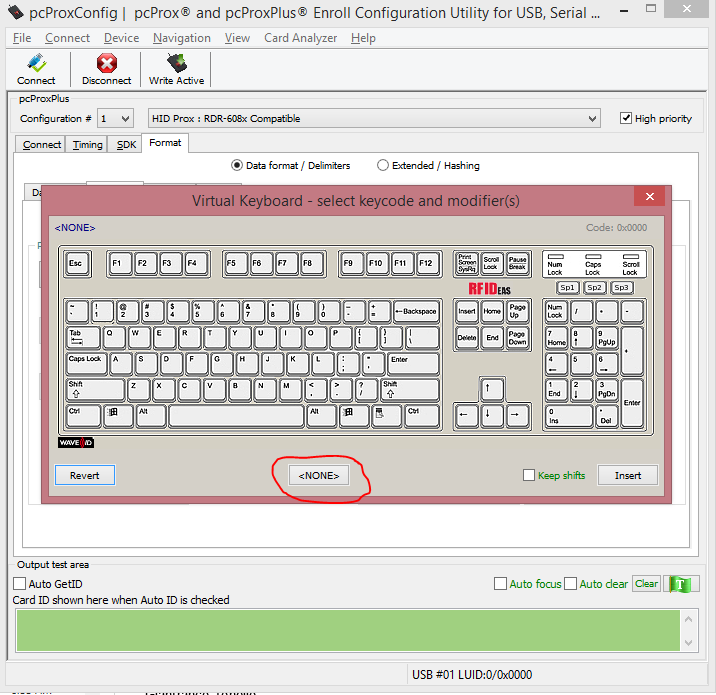Select the spacebar on virtual keyboard
The width and height of the screenshot is (716, 695).
(236, 416)
